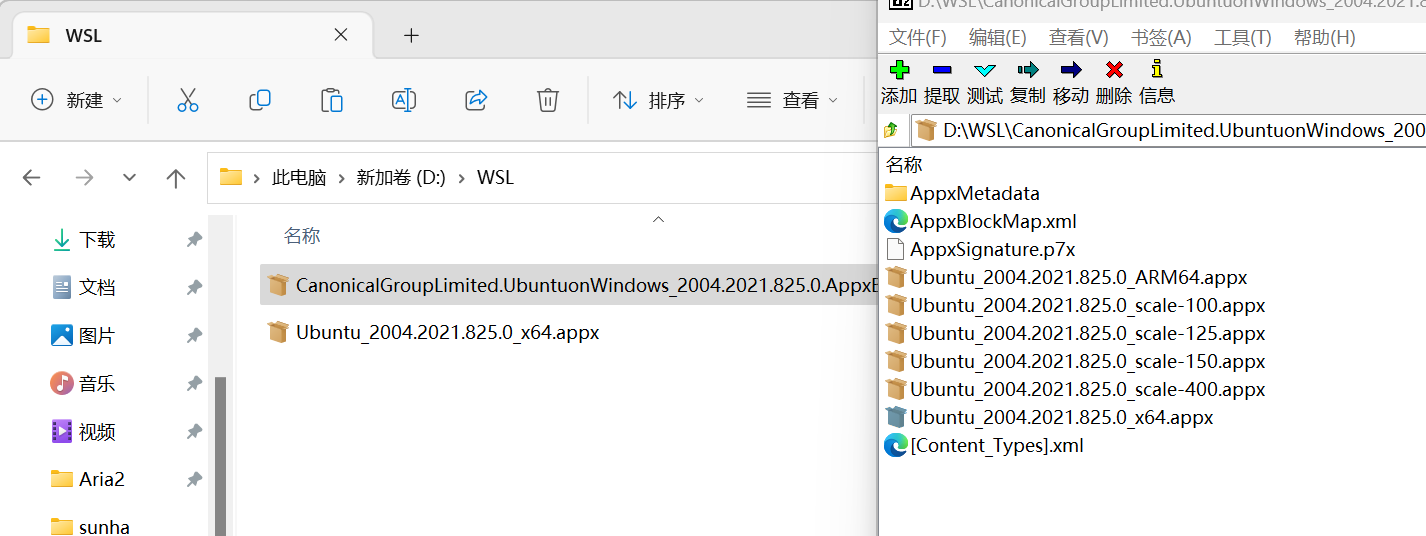Click the 7-Zip Move (移动) button
The height and width of the screenshot is (536, 1426).
(x=1071, y=82)
